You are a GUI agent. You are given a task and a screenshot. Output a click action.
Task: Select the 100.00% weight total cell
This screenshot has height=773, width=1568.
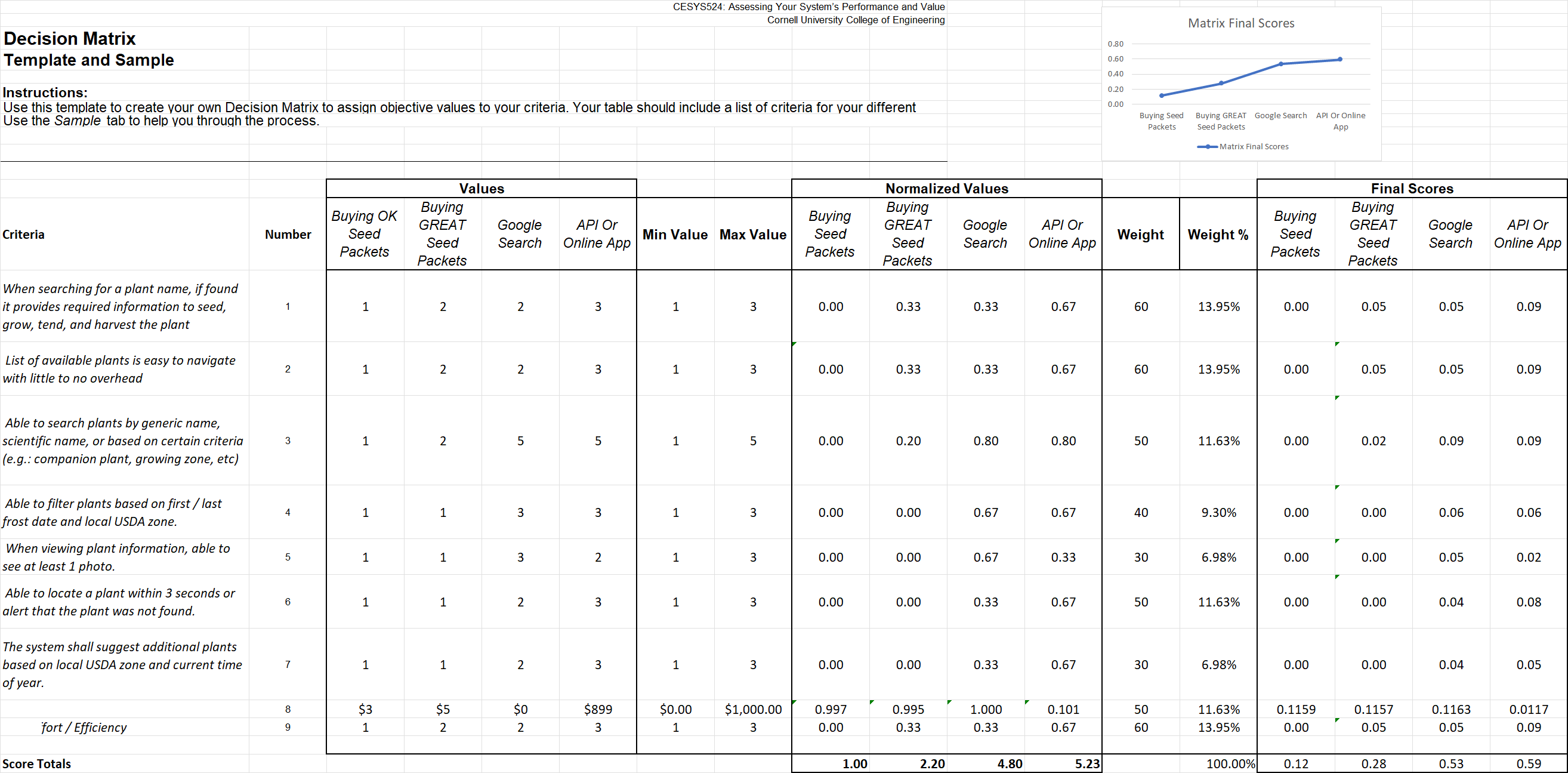1230,764
